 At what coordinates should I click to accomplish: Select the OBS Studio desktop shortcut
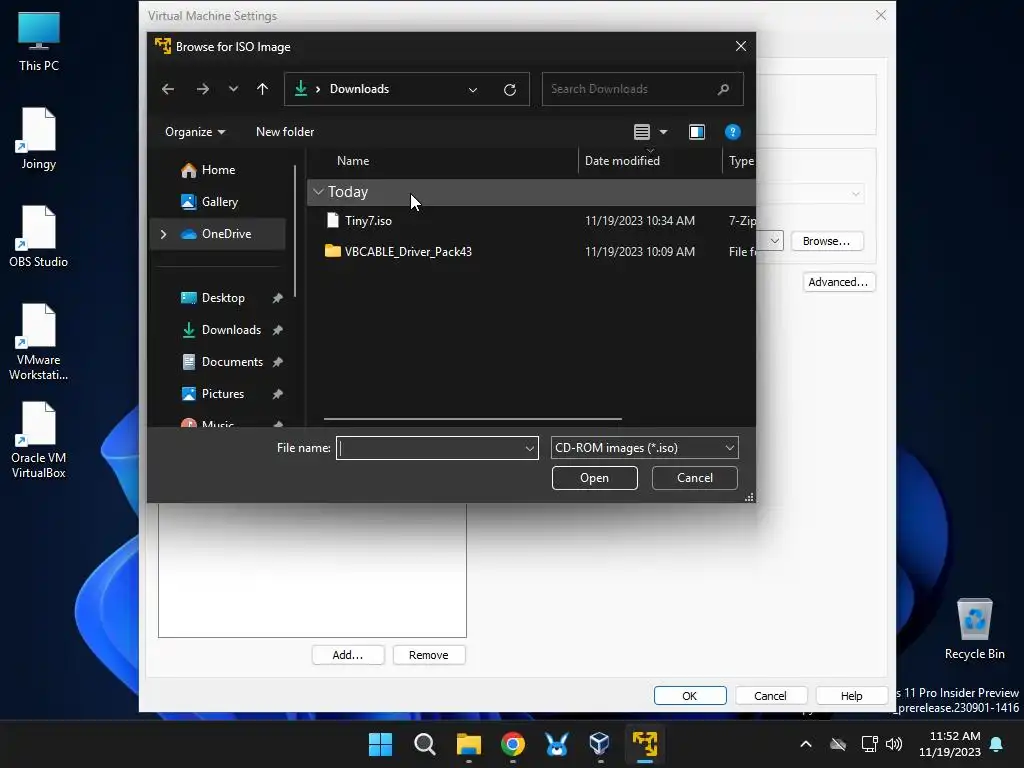pyautogui.click(x=39, y=237)
